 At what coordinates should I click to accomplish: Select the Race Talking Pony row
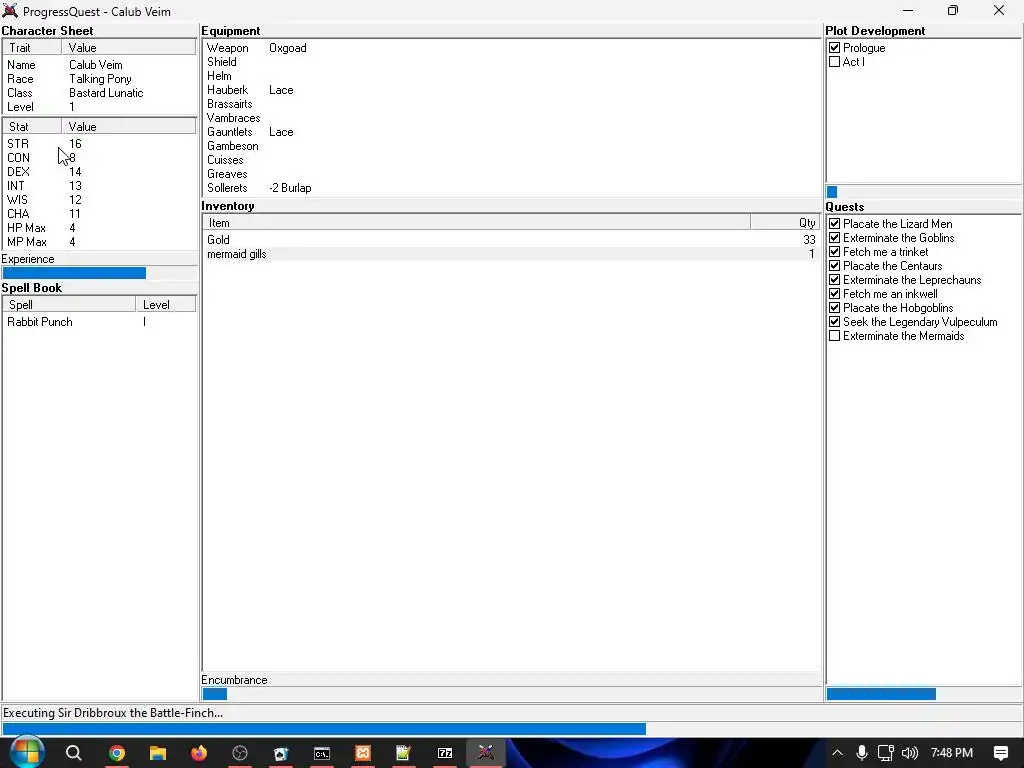[99, 79]
